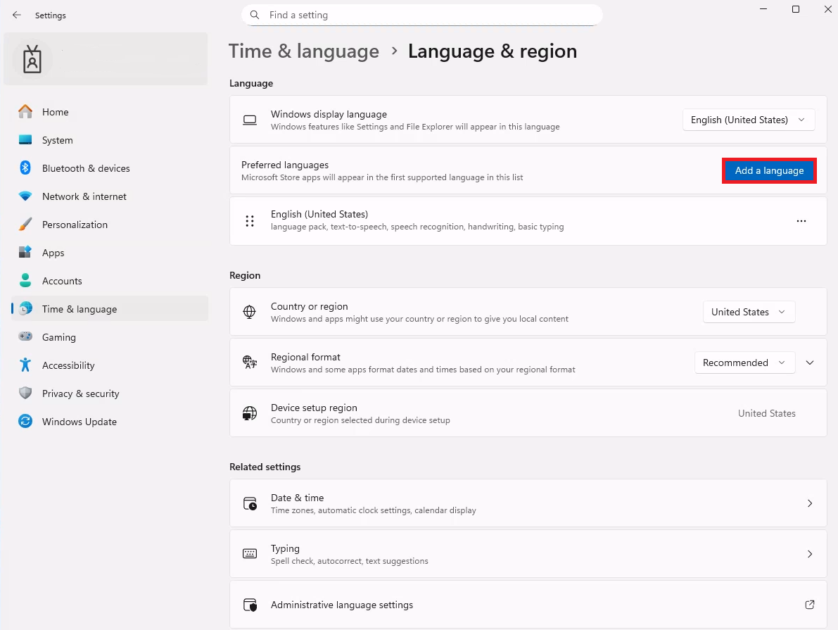Go to System settings
838x630 pixels.
coord(110,140)
